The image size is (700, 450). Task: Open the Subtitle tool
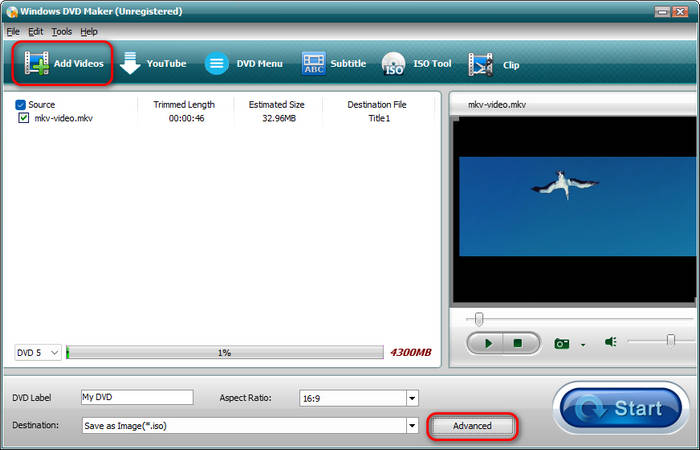pos(334,64)
